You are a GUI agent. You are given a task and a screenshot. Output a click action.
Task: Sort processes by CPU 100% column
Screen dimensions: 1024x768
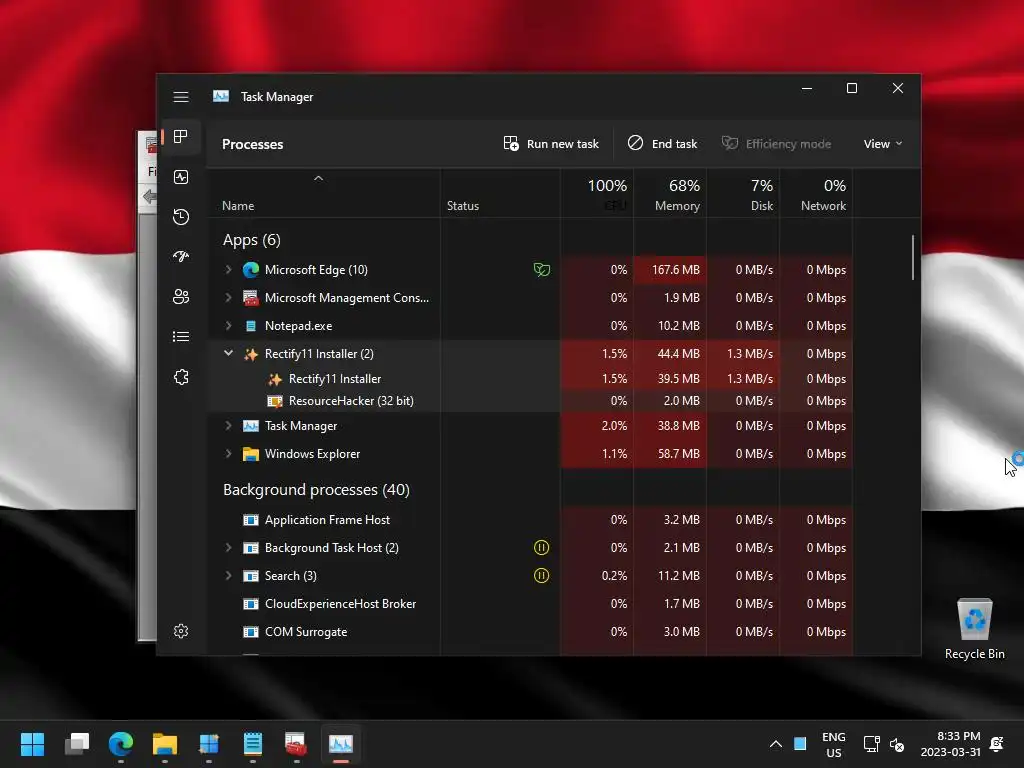(597, 194)
